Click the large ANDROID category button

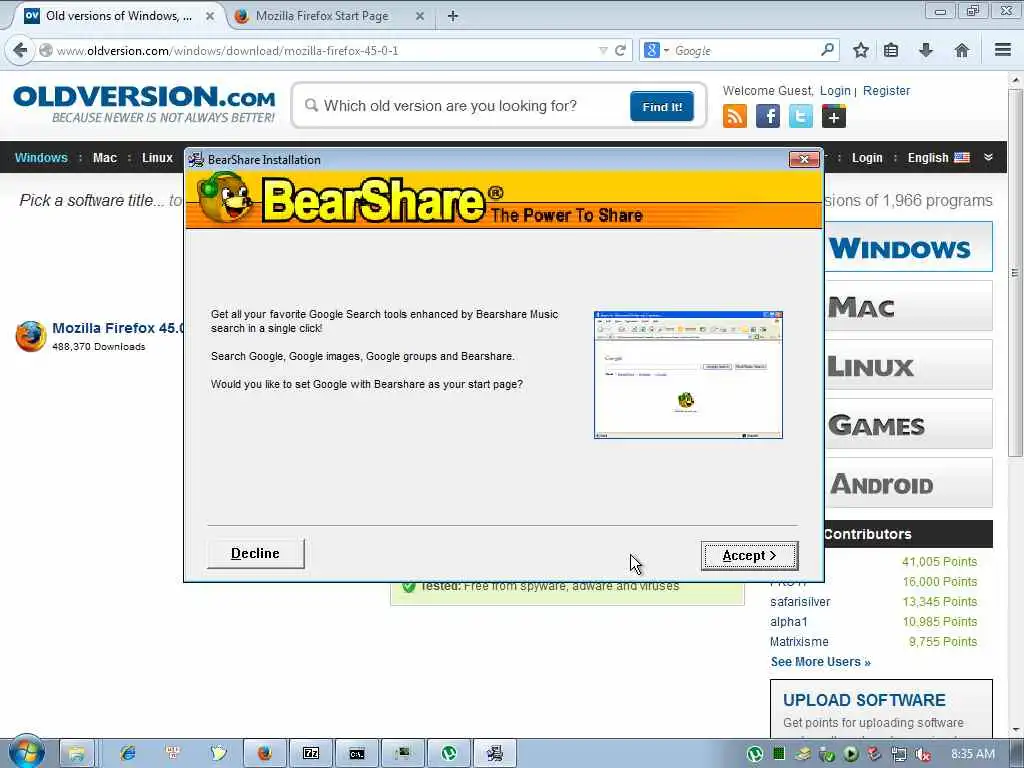(x=908, y=483)
